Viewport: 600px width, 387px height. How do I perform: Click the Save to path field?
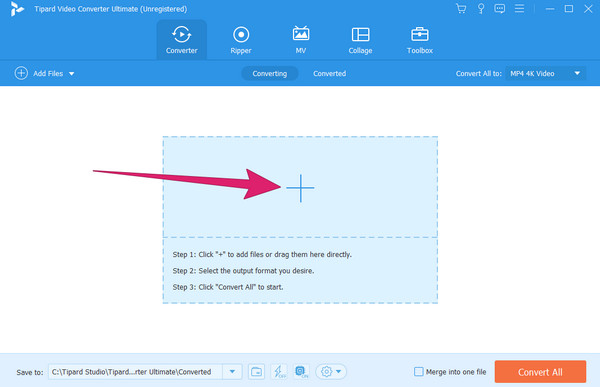tap(136, 372)
